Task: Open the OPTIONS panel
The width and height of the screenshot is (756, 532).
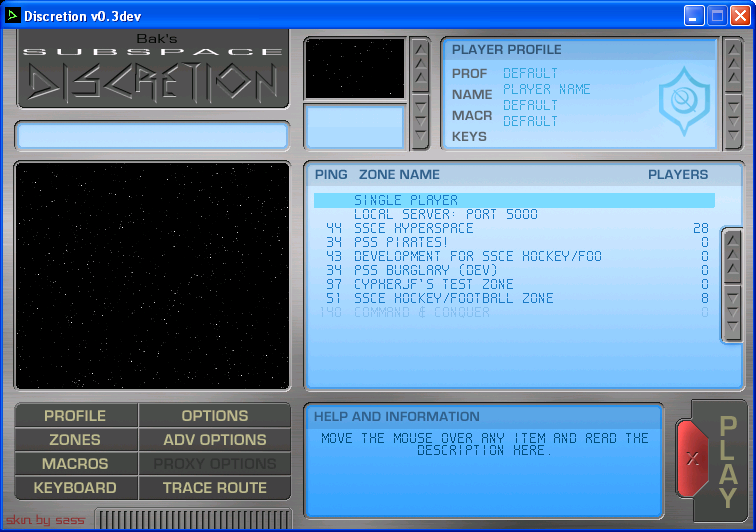Action: [x=215, y=416]
